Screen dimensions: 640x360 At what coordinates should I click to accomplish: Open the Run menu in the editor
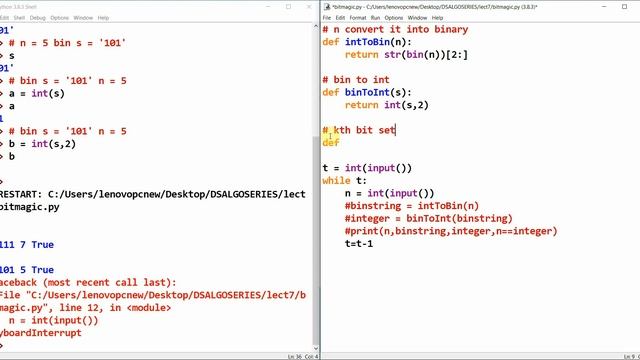(375, 18)
